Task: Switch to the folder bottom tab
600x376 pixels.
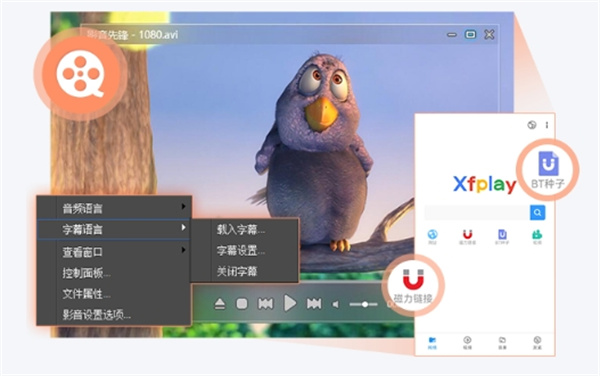Action: tap(502, 343)
